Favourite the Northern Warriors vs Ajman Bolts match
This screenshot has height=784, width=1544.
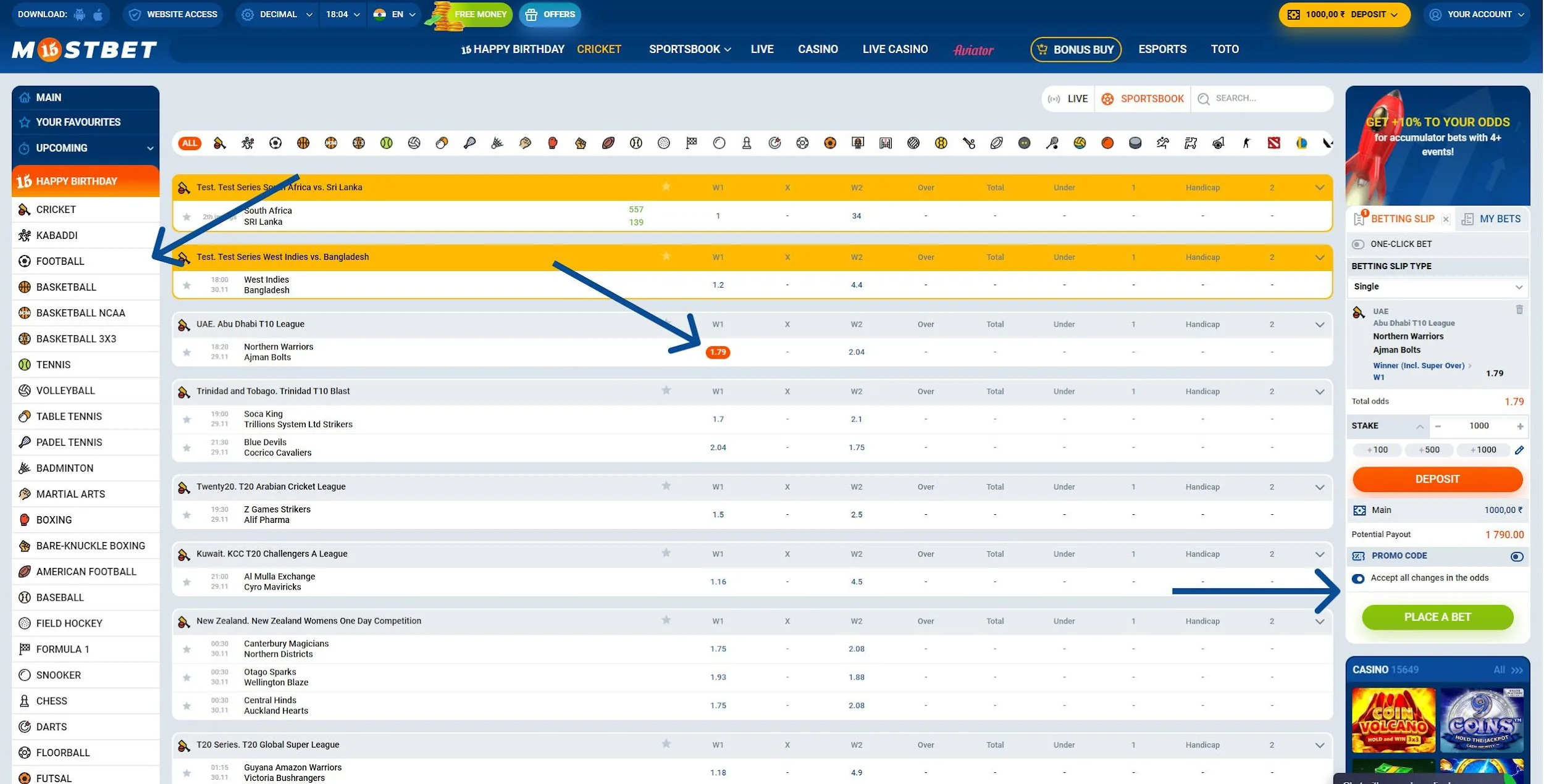pos(187,352)
